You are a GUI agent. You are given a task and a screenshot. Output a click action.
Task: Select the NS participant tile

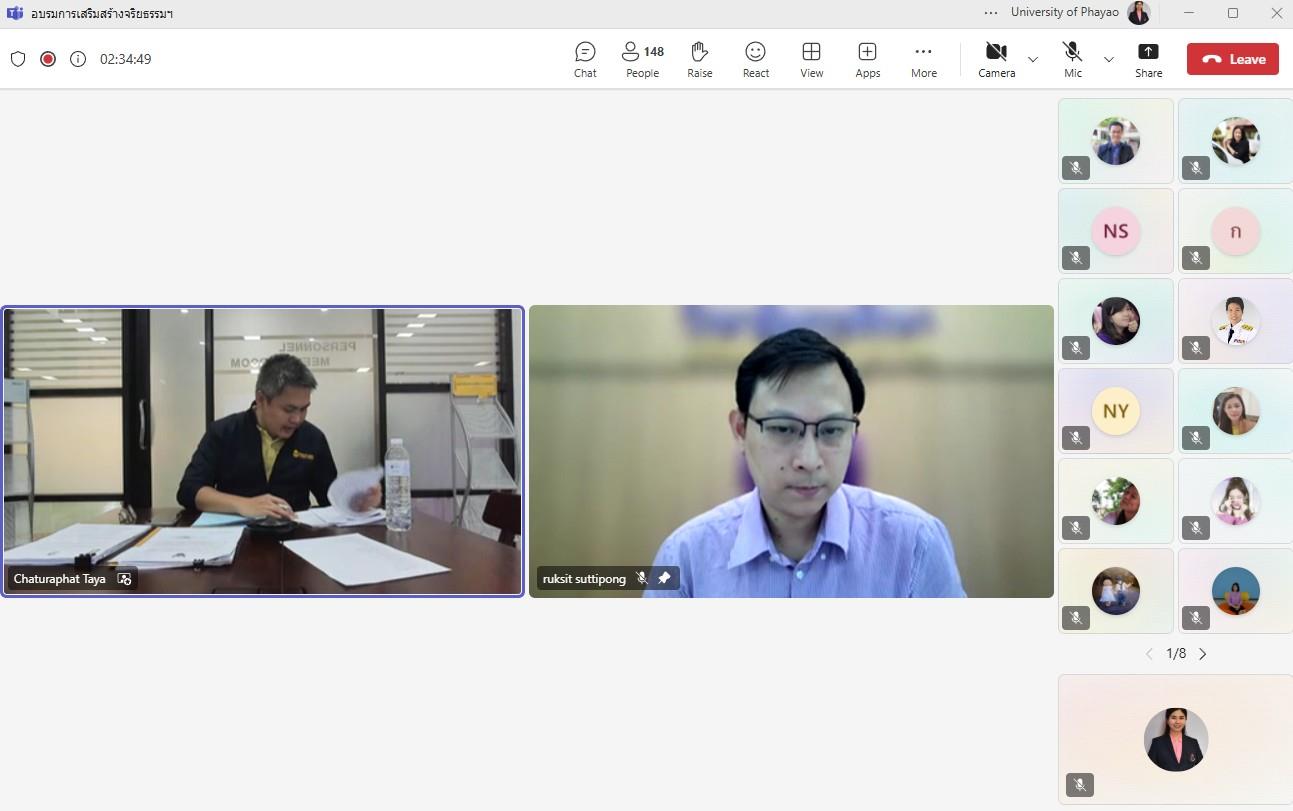[1116, 231]
